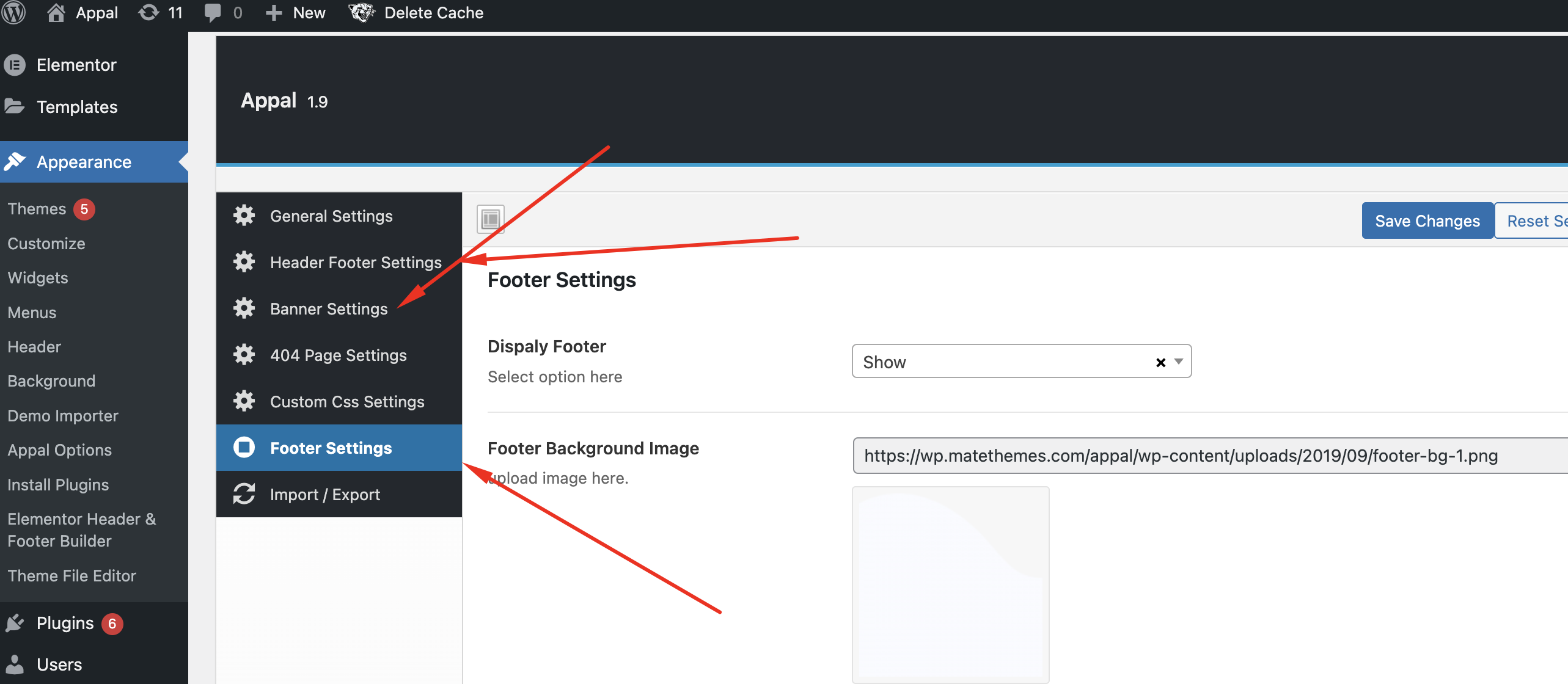The height and width of the screenshot is (684, 1568).
Task: Click the footer background image preview thumbnail
Action: click(951, 584)
